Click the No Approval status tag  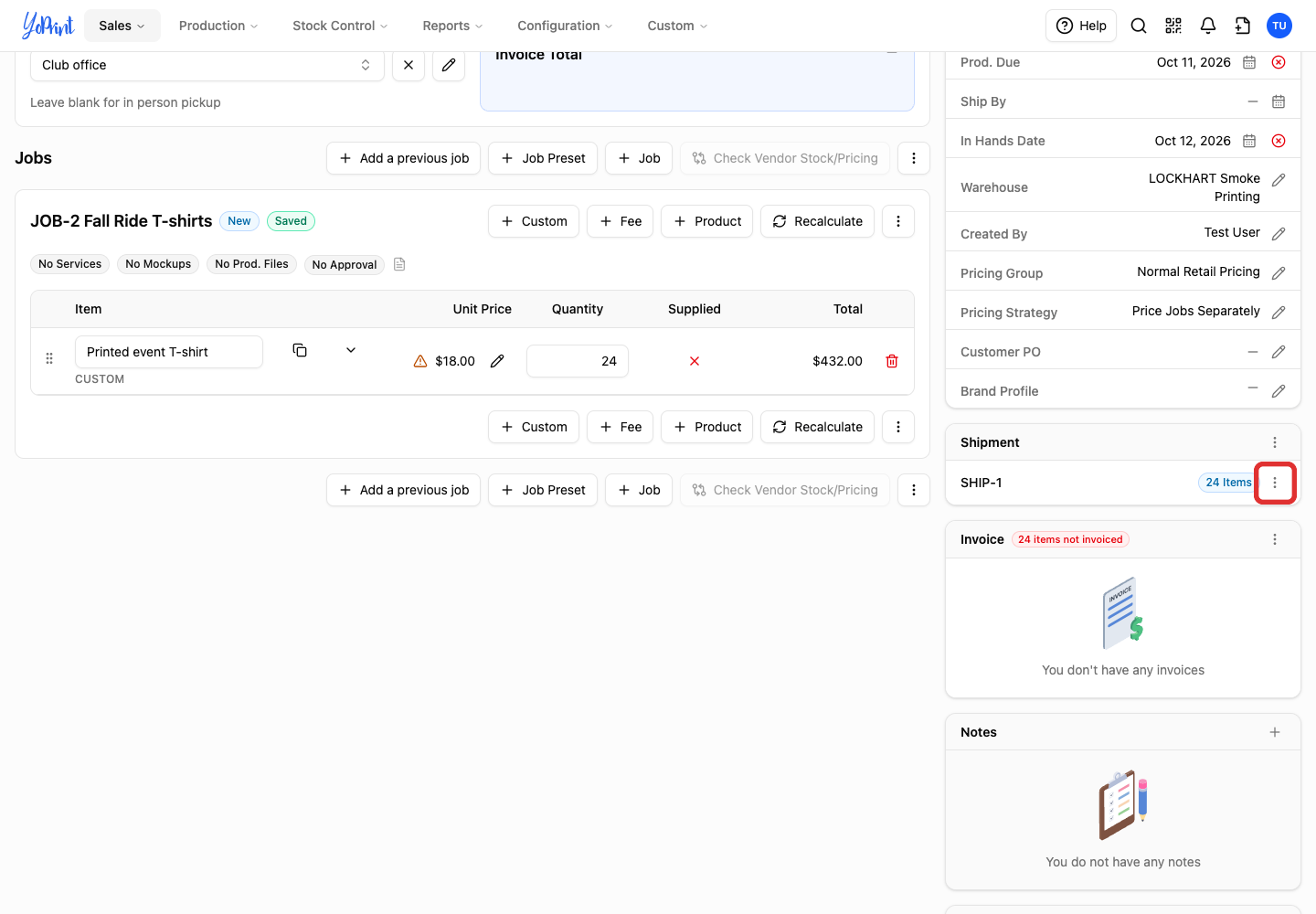click(x=345, y=264)
